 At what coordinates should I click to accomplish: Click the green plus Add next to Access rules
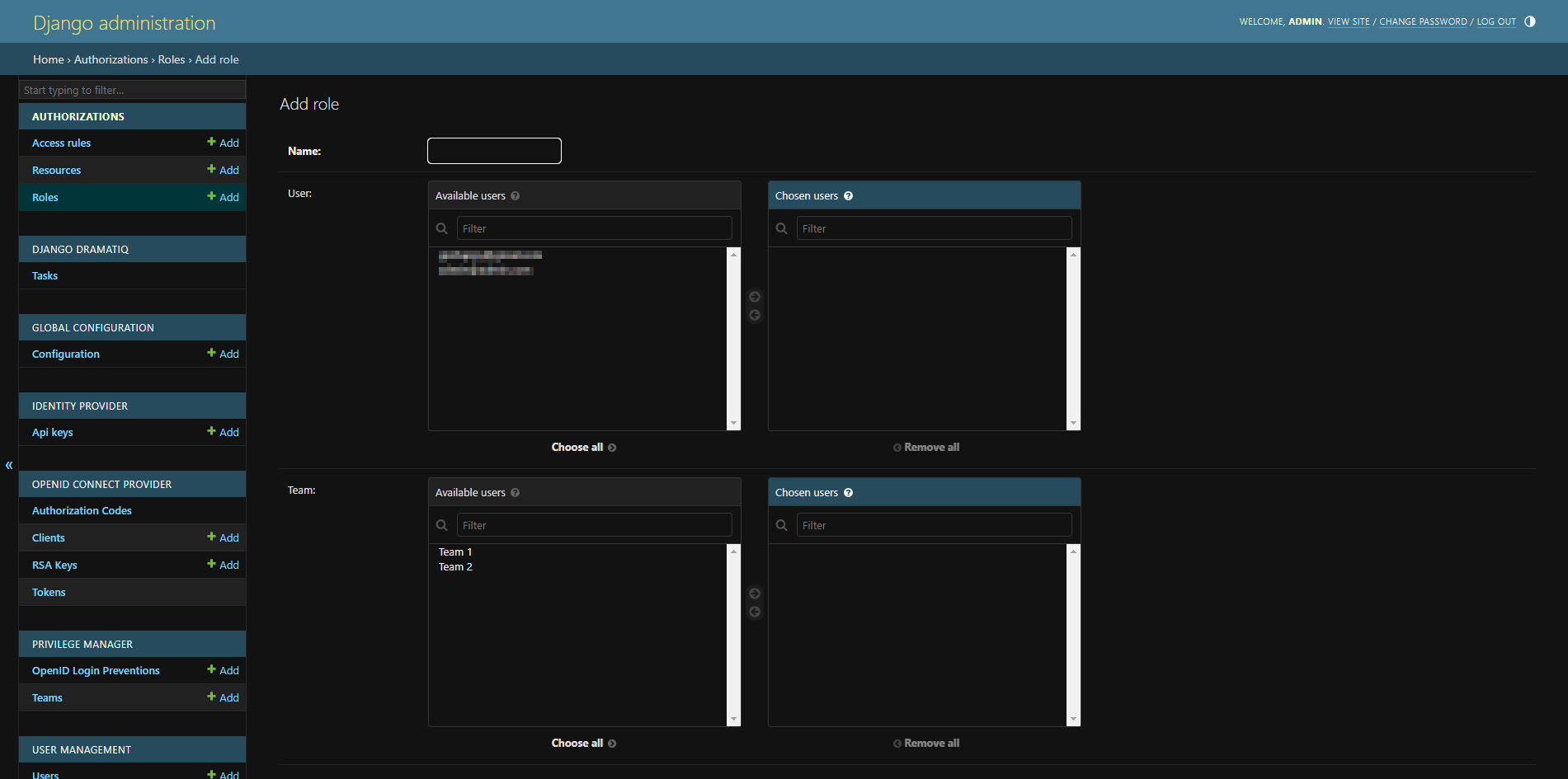pyautogui.click(x=223, y=143)
